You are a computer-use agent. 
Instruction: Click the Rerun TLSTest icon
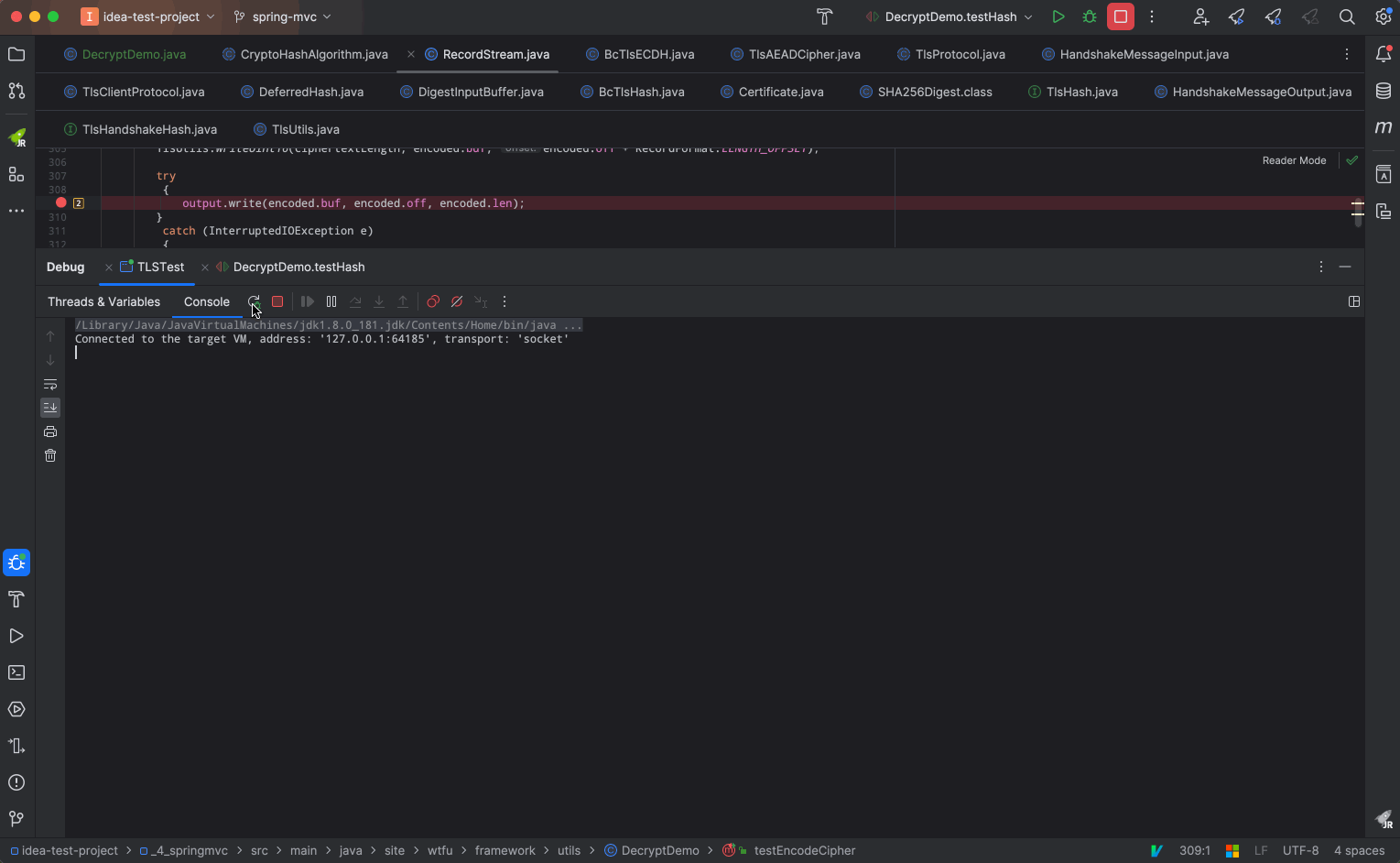coord(255,301)
